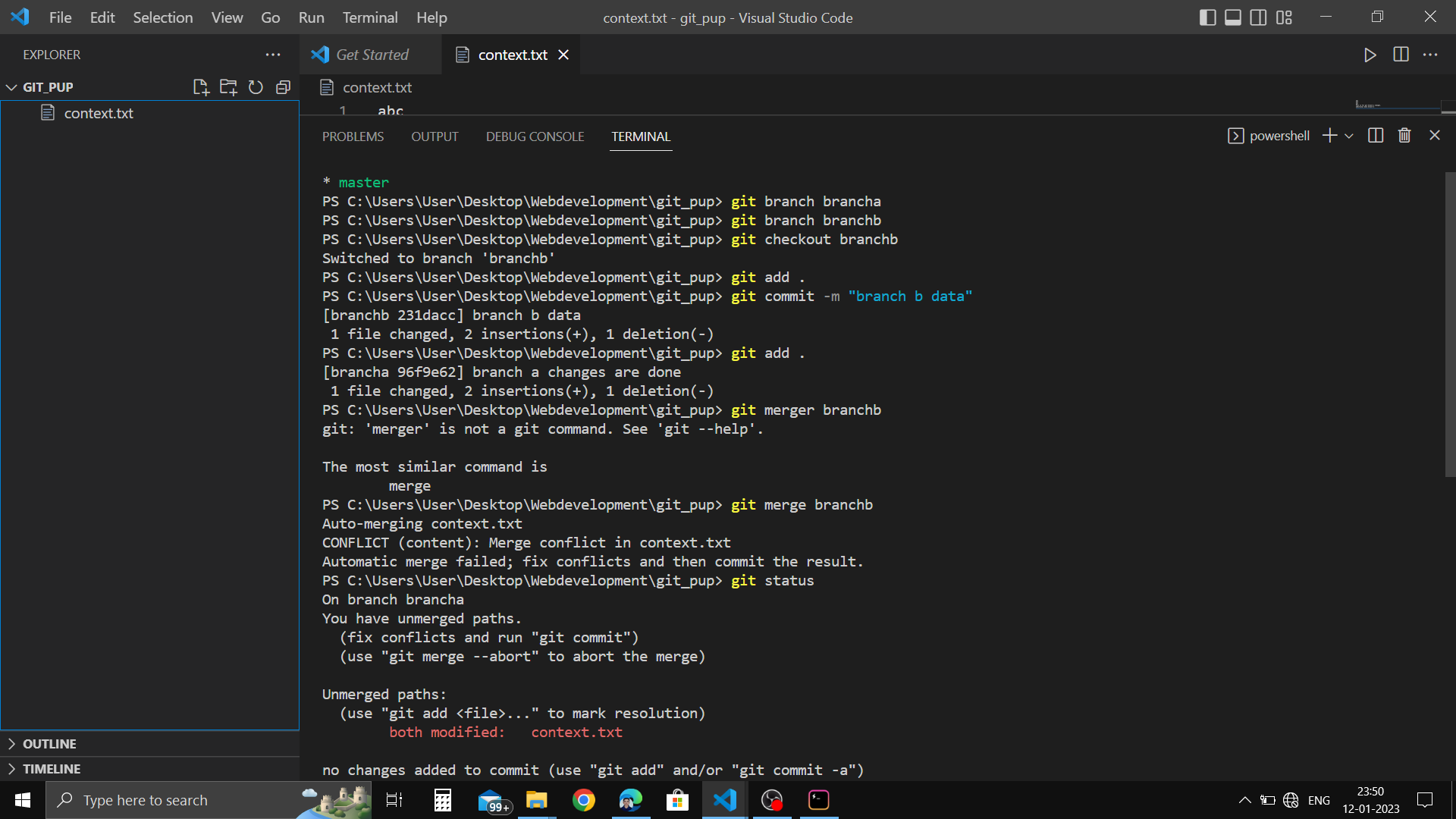Screen dimensions: 1456x819
Task: Open Task View on the taskbar
Action: pyautogui.click(x=394, y=800)
